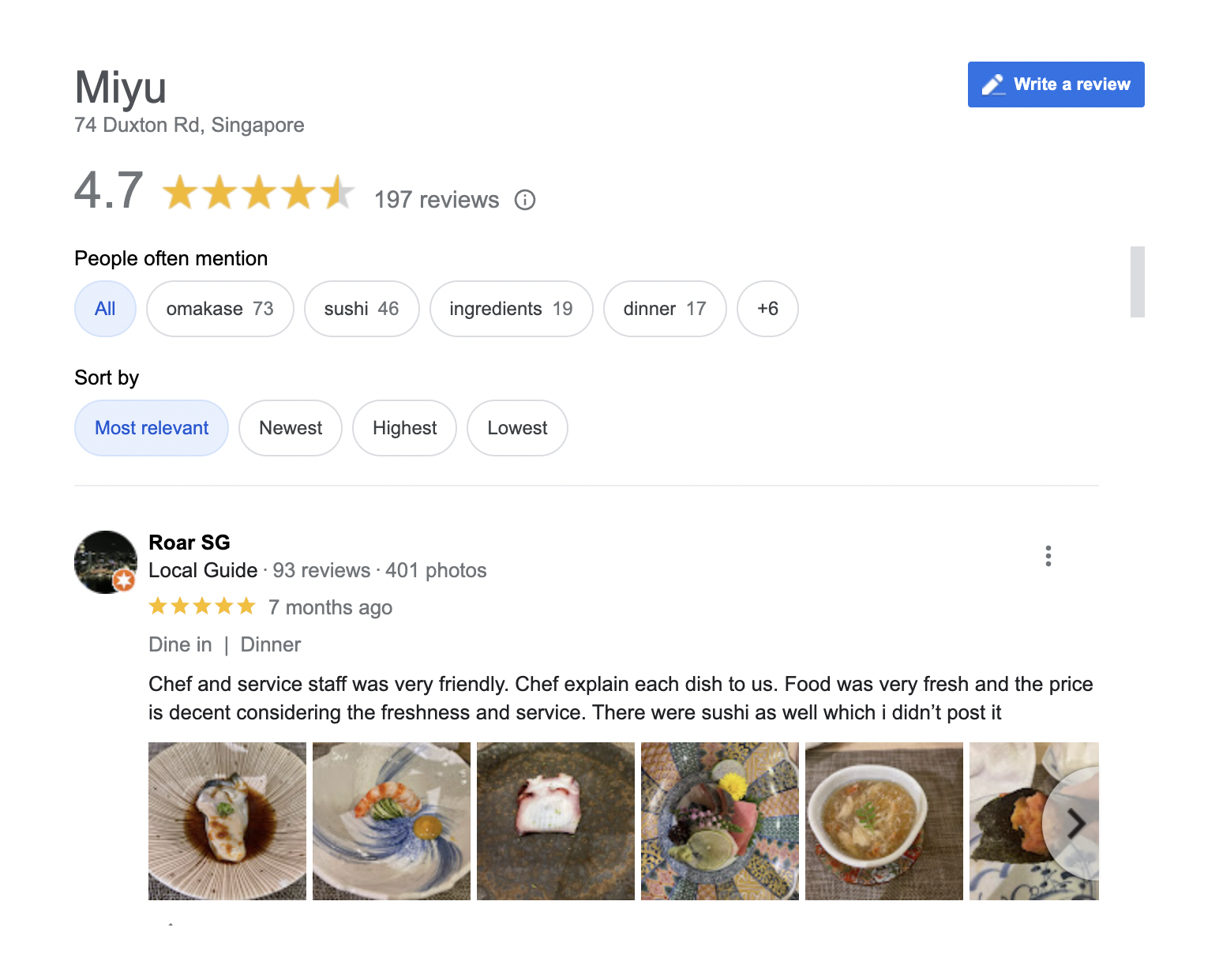Image resolution: width=1219 pixels, height=980 pixels.
Task: Sort reviews by Highest rating
Action: point(404,428)
